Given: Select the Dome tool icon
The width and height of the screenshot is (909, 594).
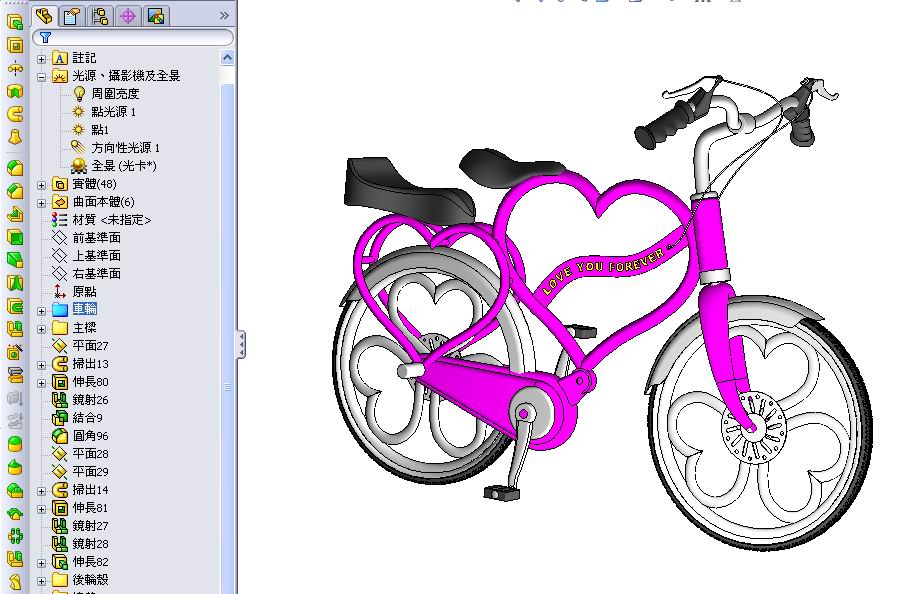Looking at the screenshot, I should click(x=15, y=444).
